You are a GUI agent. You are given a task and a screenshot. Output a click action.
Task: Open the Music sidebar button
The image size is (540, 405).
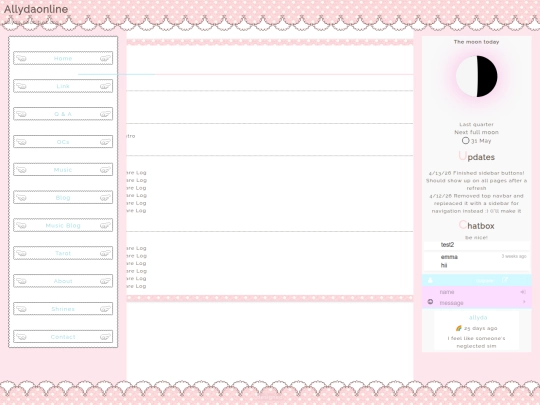[x=63, y=170]
